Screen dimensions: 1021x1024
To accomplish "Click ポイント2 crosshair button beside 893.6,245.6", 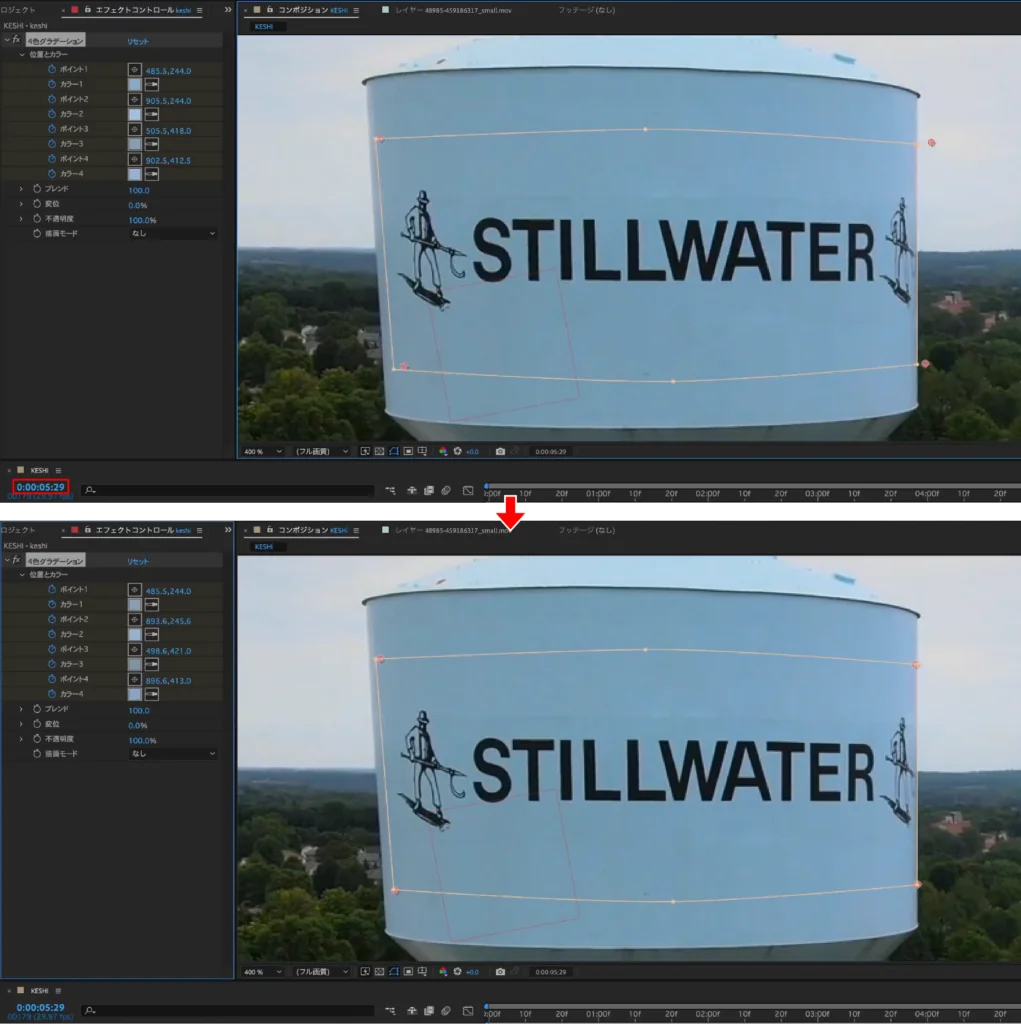I will tap(135, 620).
